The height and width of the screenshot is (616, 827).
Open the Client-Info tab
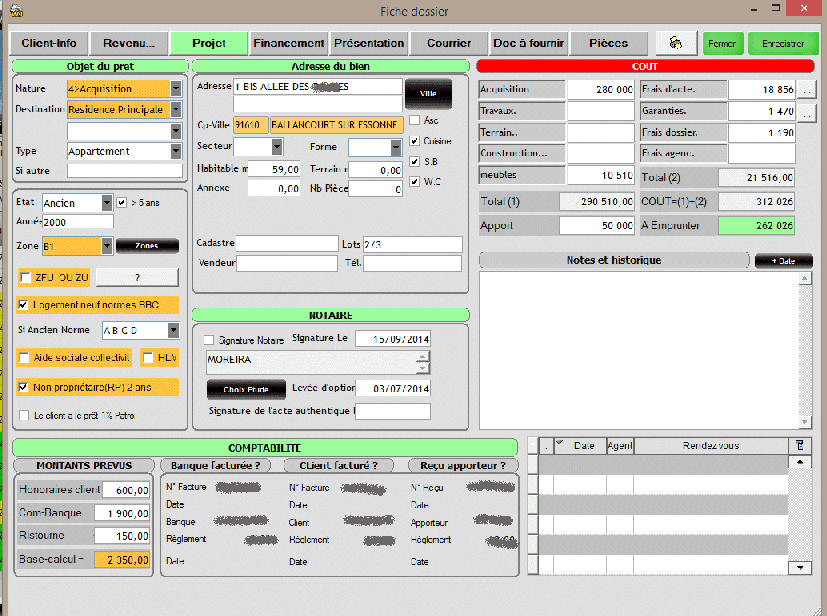pyautogui.click(x=49, y=43)
